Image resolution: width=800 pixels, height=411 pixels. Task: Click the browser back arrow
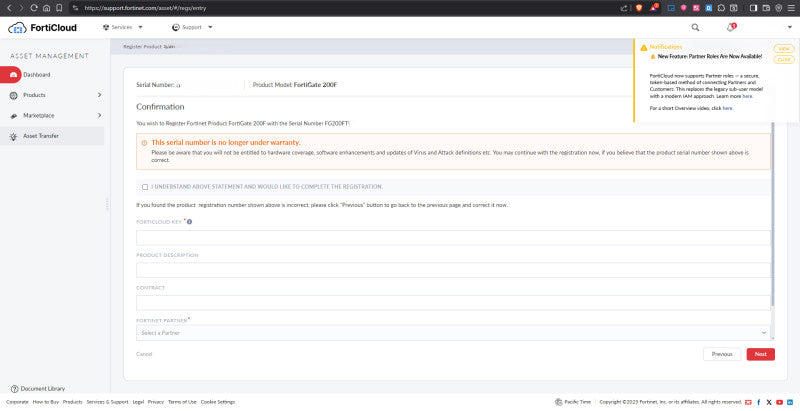click(9, 8)
